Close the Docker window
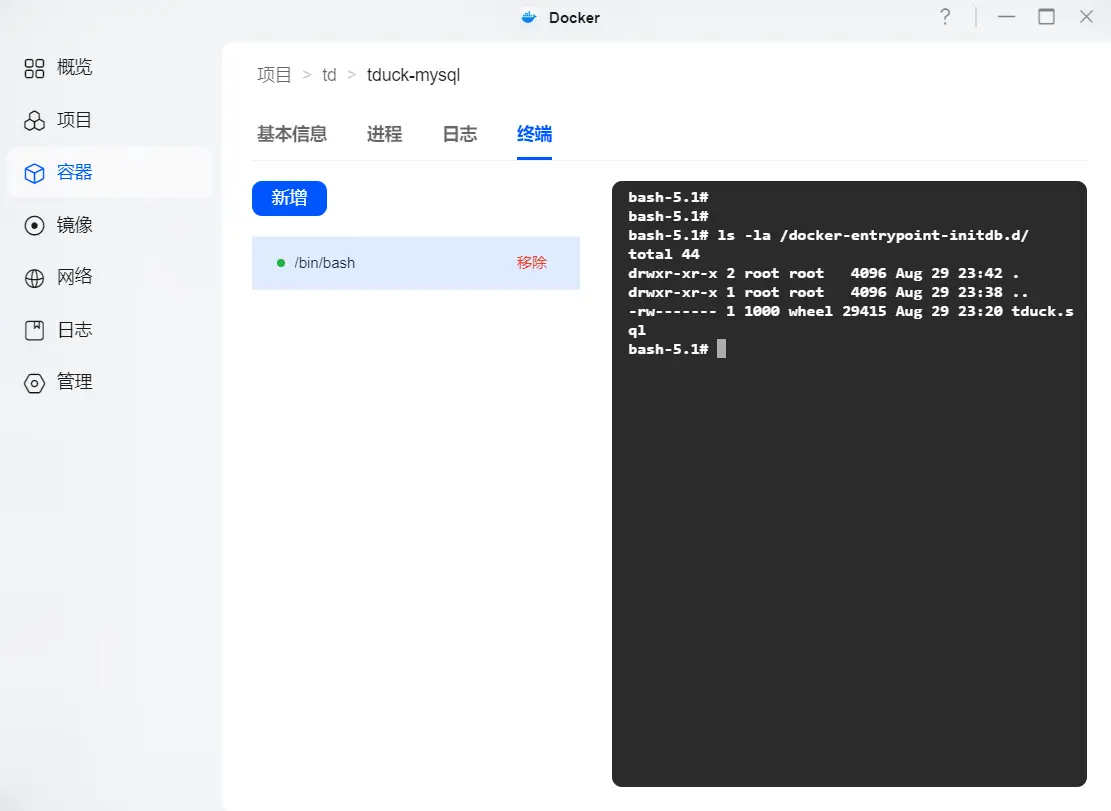1111x811 pixels. click(x=1086, y=16)
